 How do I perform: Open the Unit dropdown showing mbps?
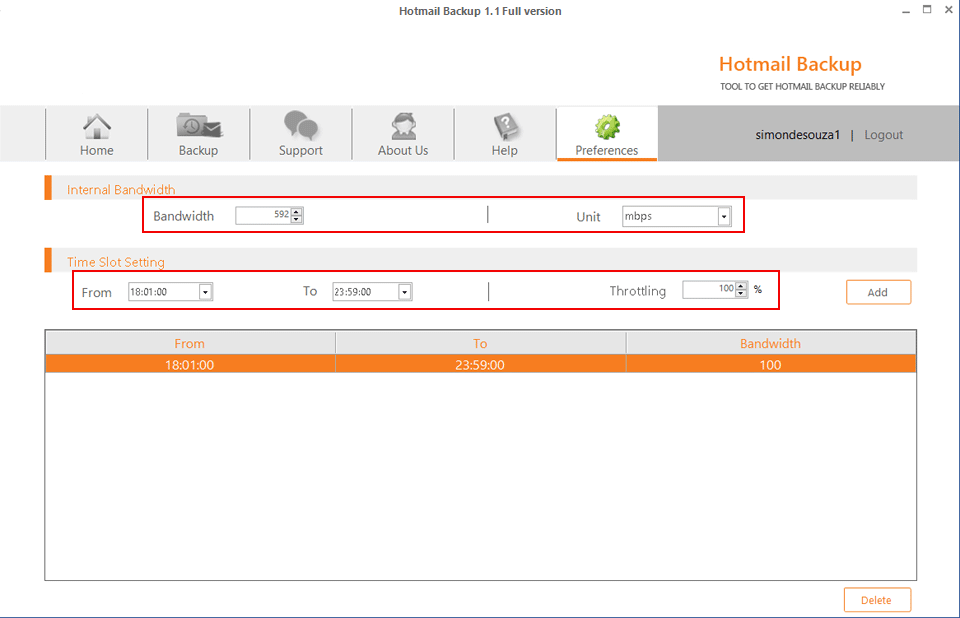pos(677,216)
